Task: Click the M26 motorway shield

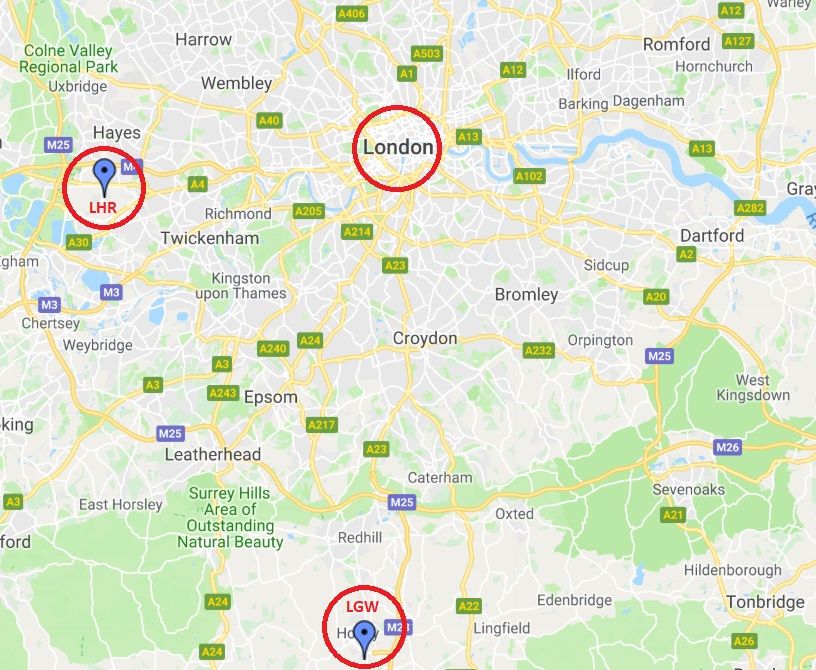Action: (727, 447)
